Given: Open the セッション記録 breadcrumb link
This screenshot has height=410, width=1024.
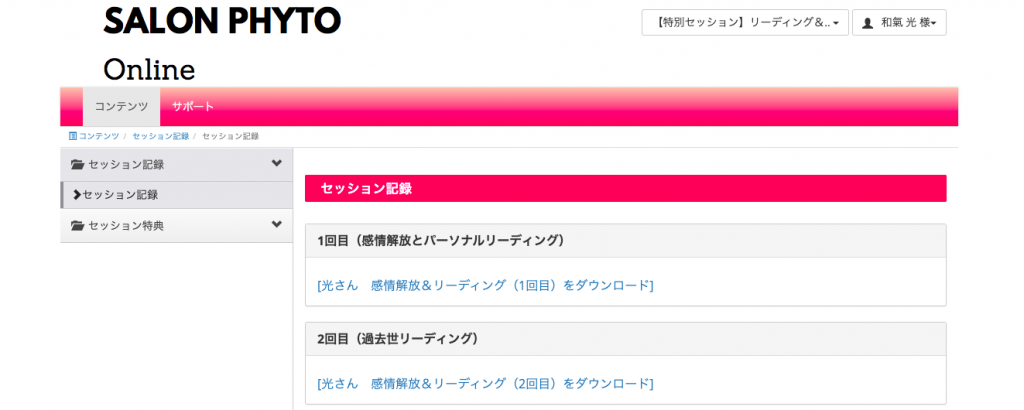Looking at the screenshot, I should pos(161,136).
